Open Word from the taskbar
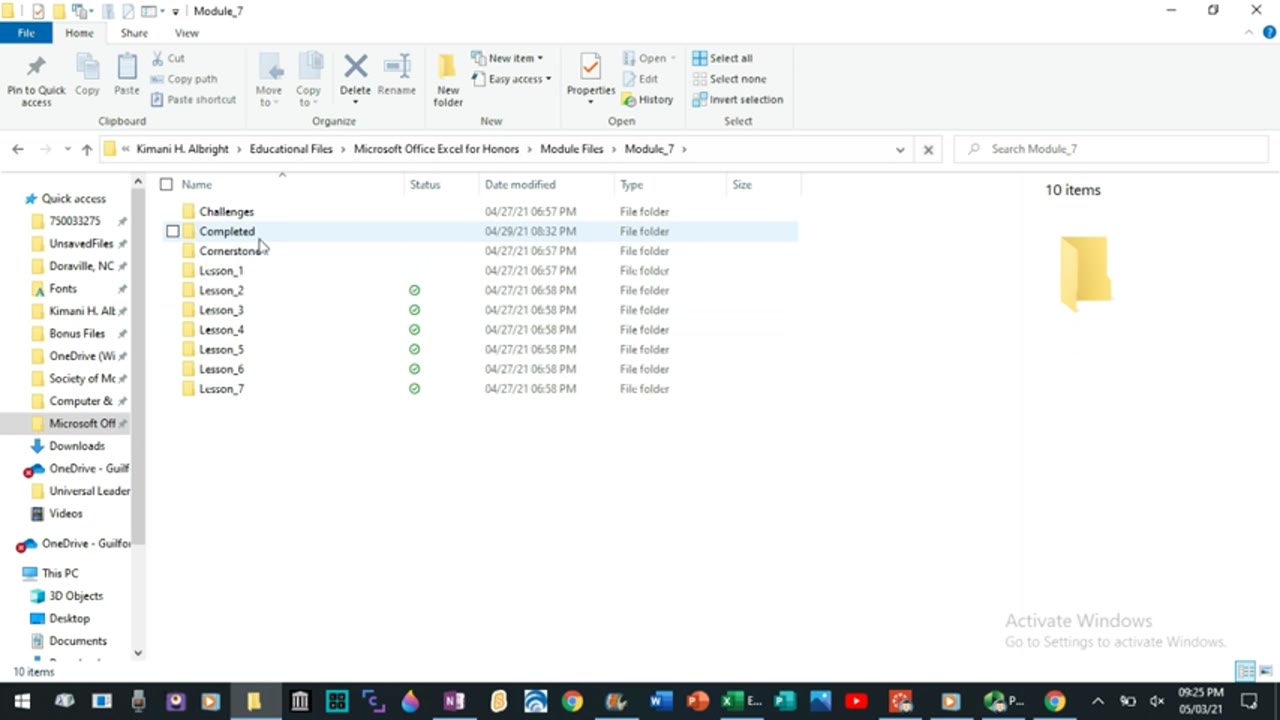This screenshot has height=720, width=1280. pos(660,701)
